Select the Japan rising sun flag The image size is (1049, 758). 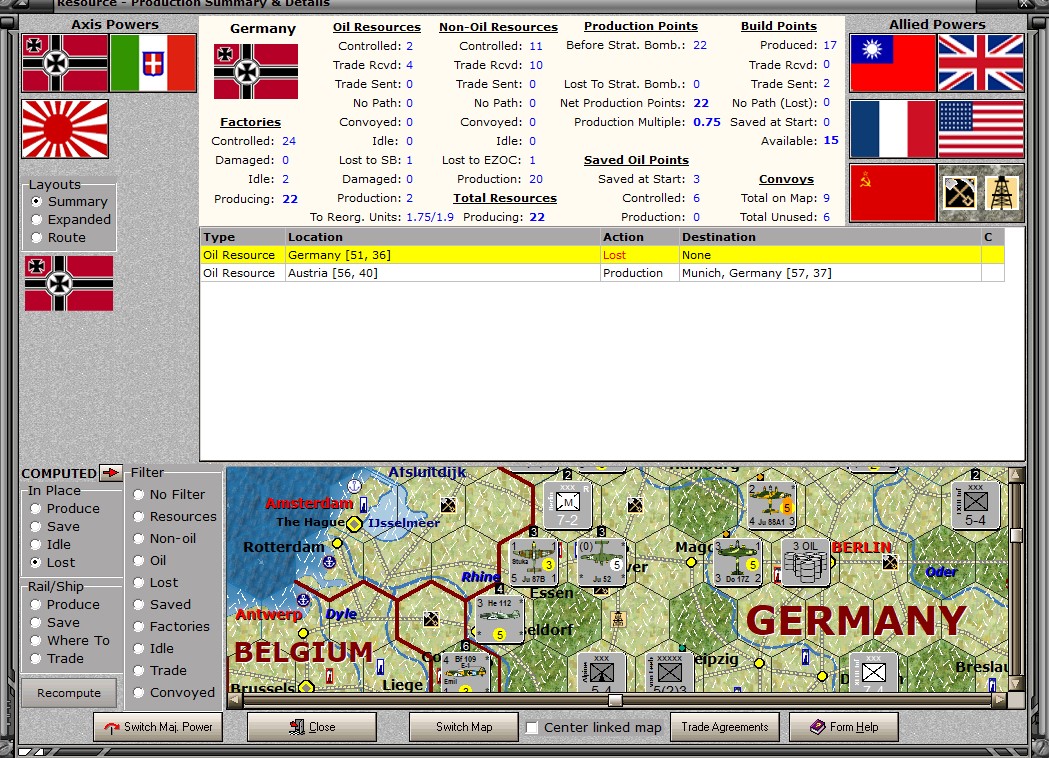pyautogui.click(x=65, y=129)
